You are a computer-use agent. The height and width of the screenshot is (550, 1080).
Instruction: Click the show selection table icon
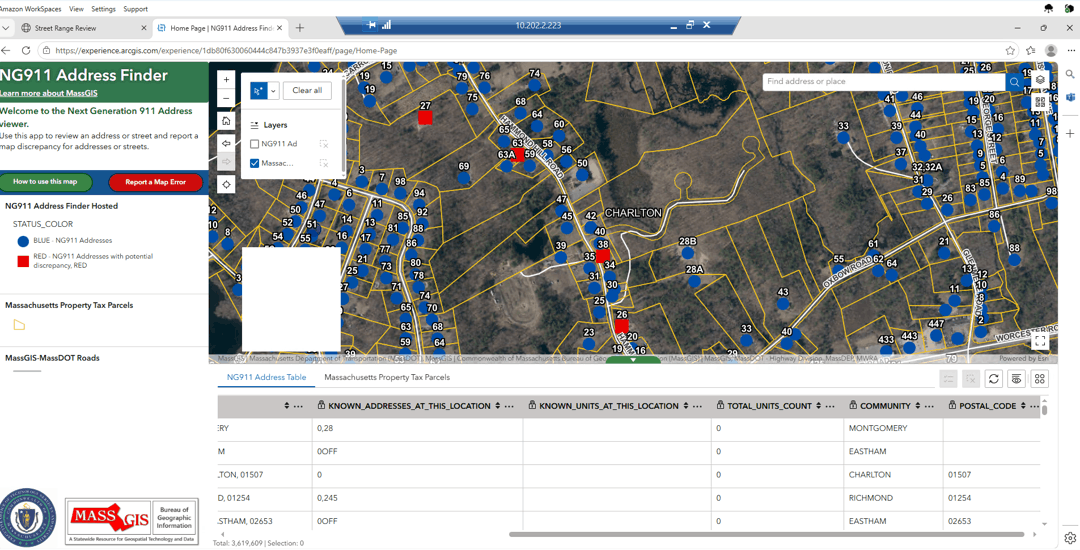click(948, 379)
